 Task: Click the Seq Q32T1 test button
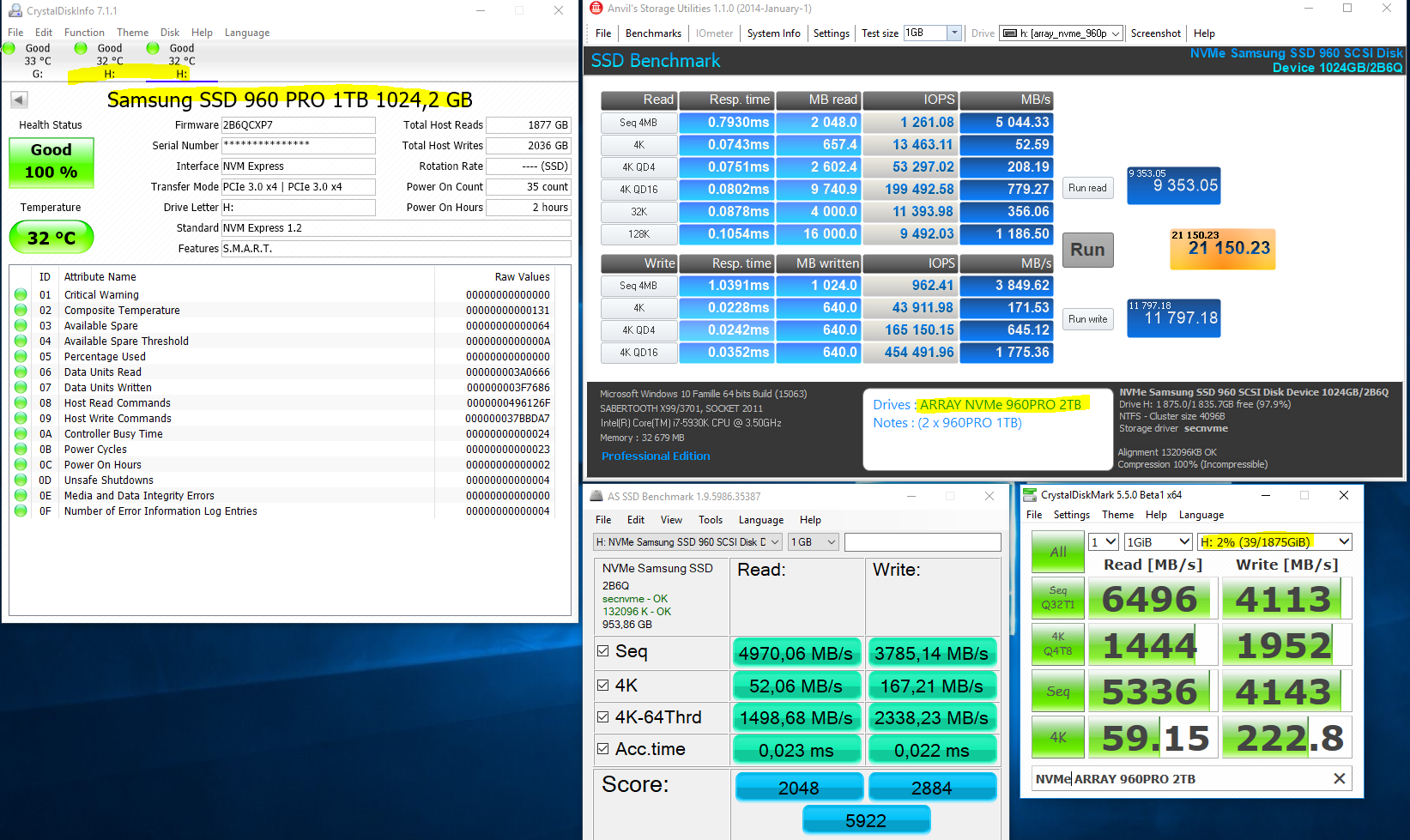point(1058,598)
